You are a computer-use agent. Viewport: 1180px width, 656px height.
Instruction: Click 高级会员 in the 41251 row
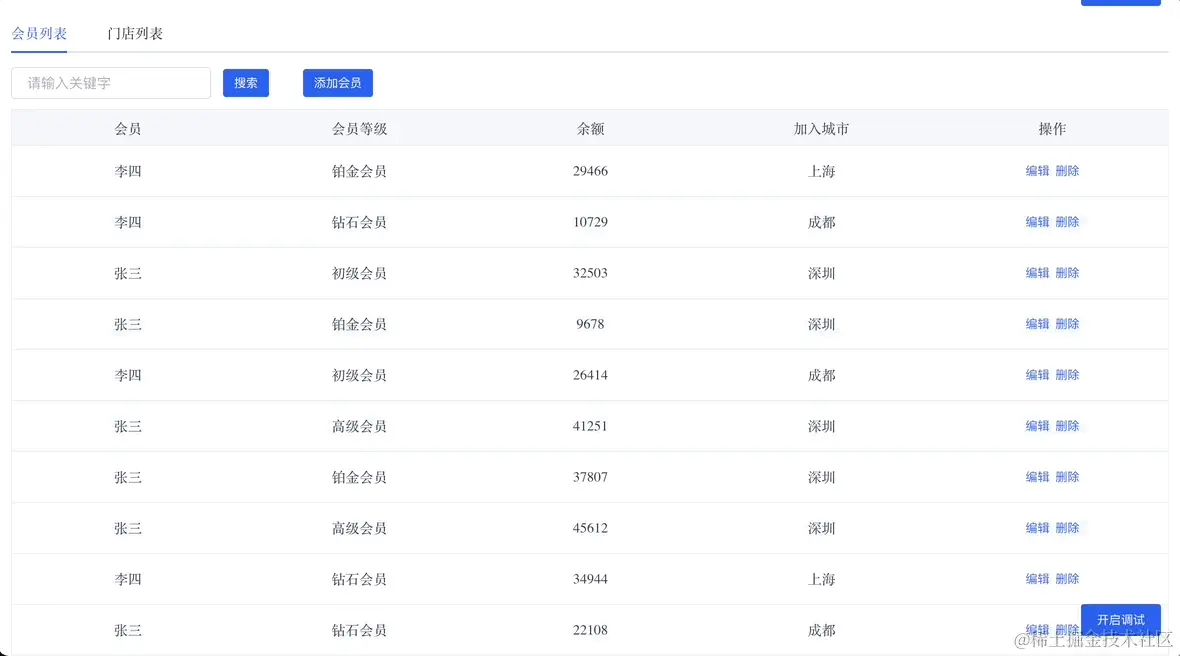pos(359,426)
